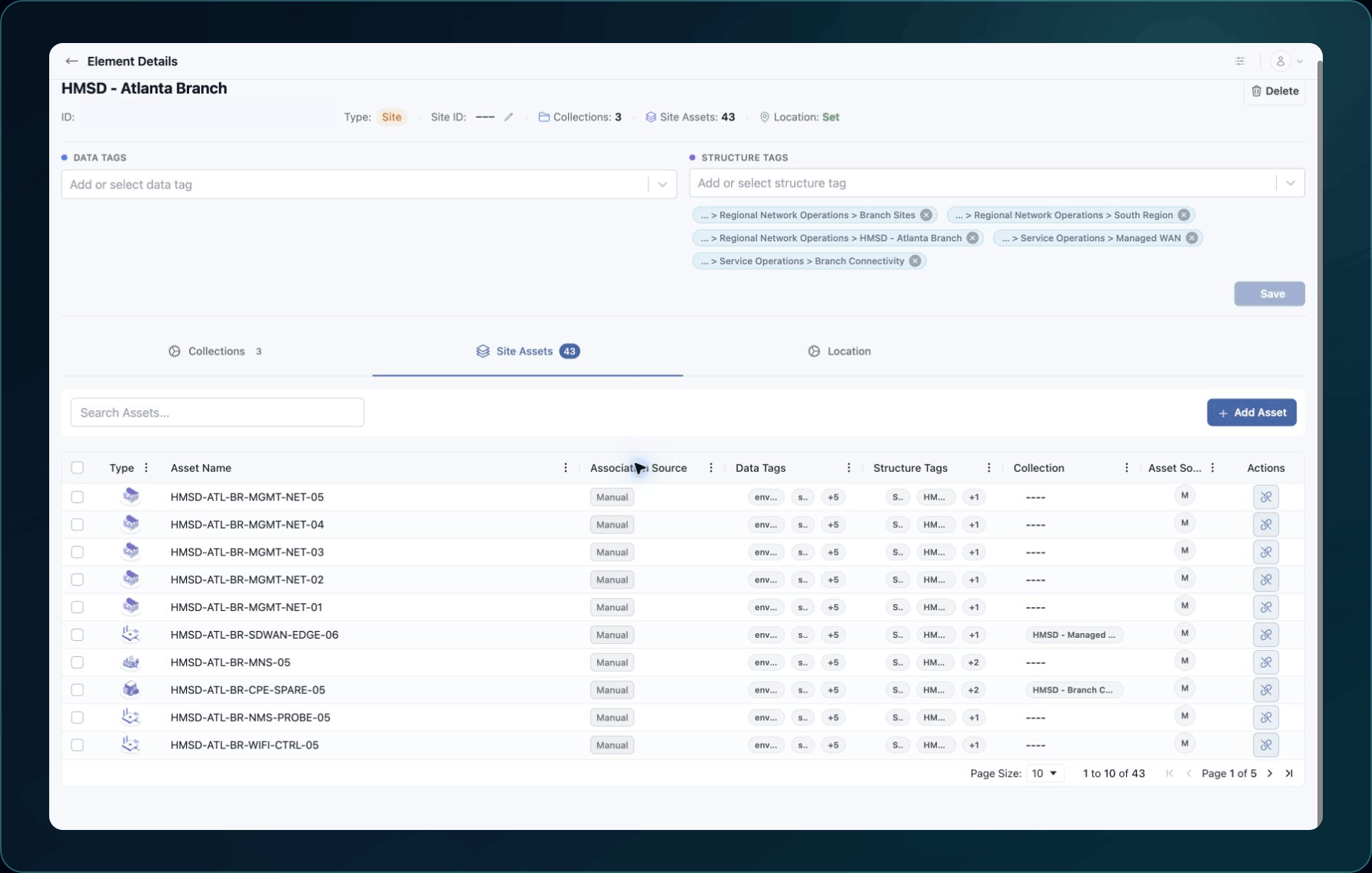The image size is (1372, 873).
Task: Remove the South Region structure tag
Action: (x=1184, y=215)
